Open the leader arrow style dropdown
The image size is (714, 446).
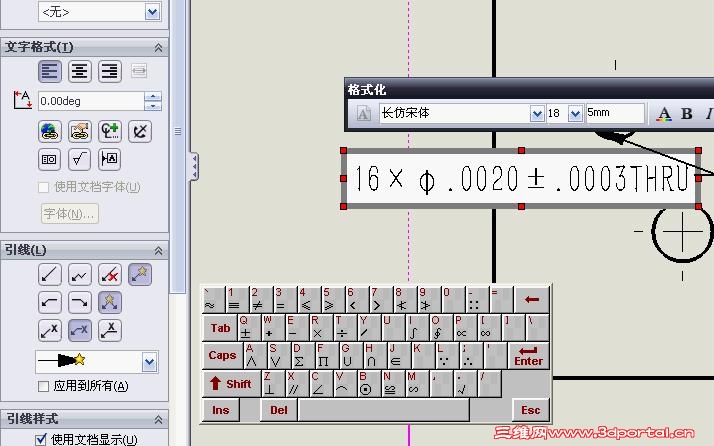149,362
